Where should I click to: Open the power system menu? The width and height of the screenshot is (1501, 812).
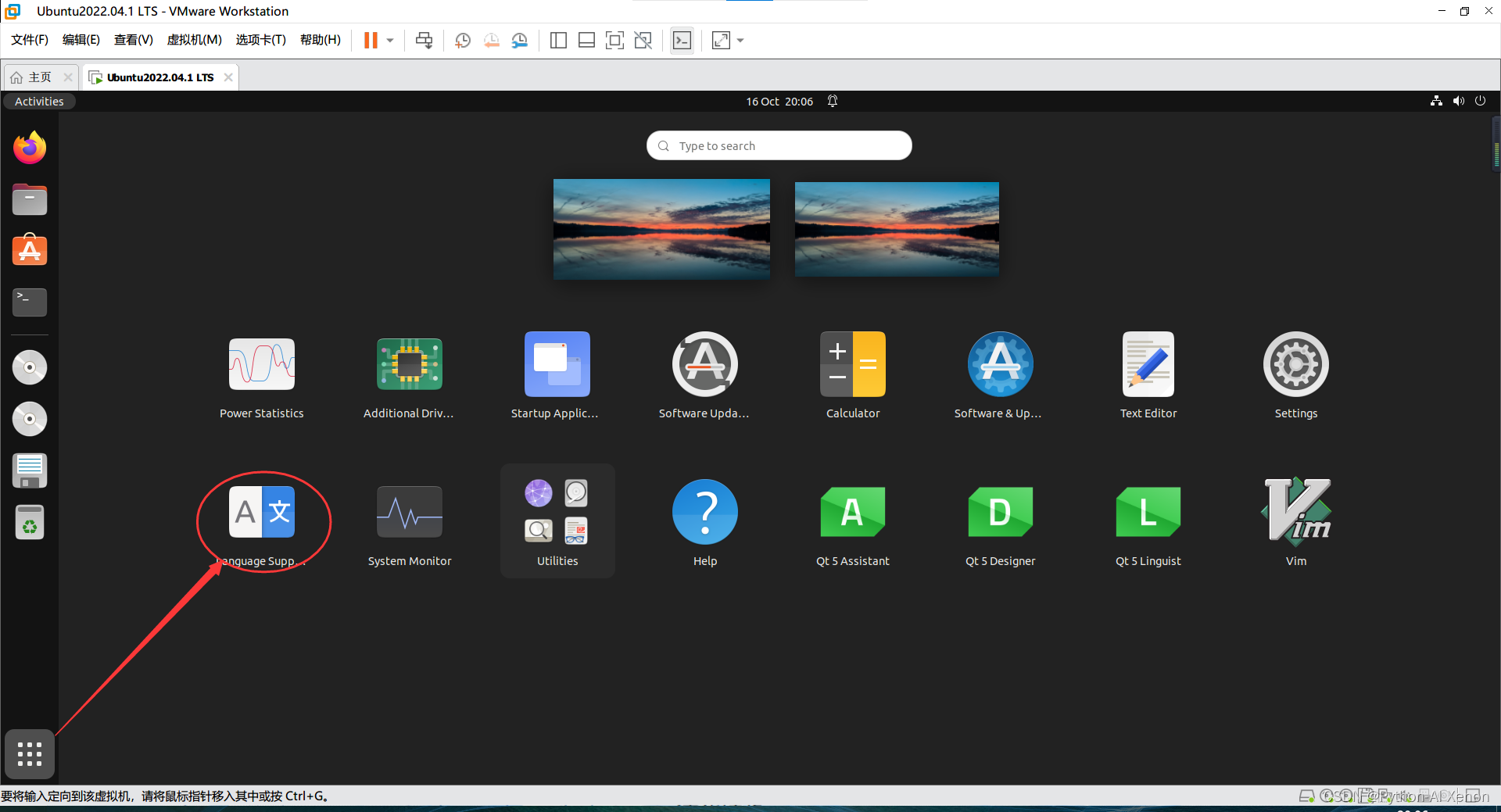(x=1480, y=101)
